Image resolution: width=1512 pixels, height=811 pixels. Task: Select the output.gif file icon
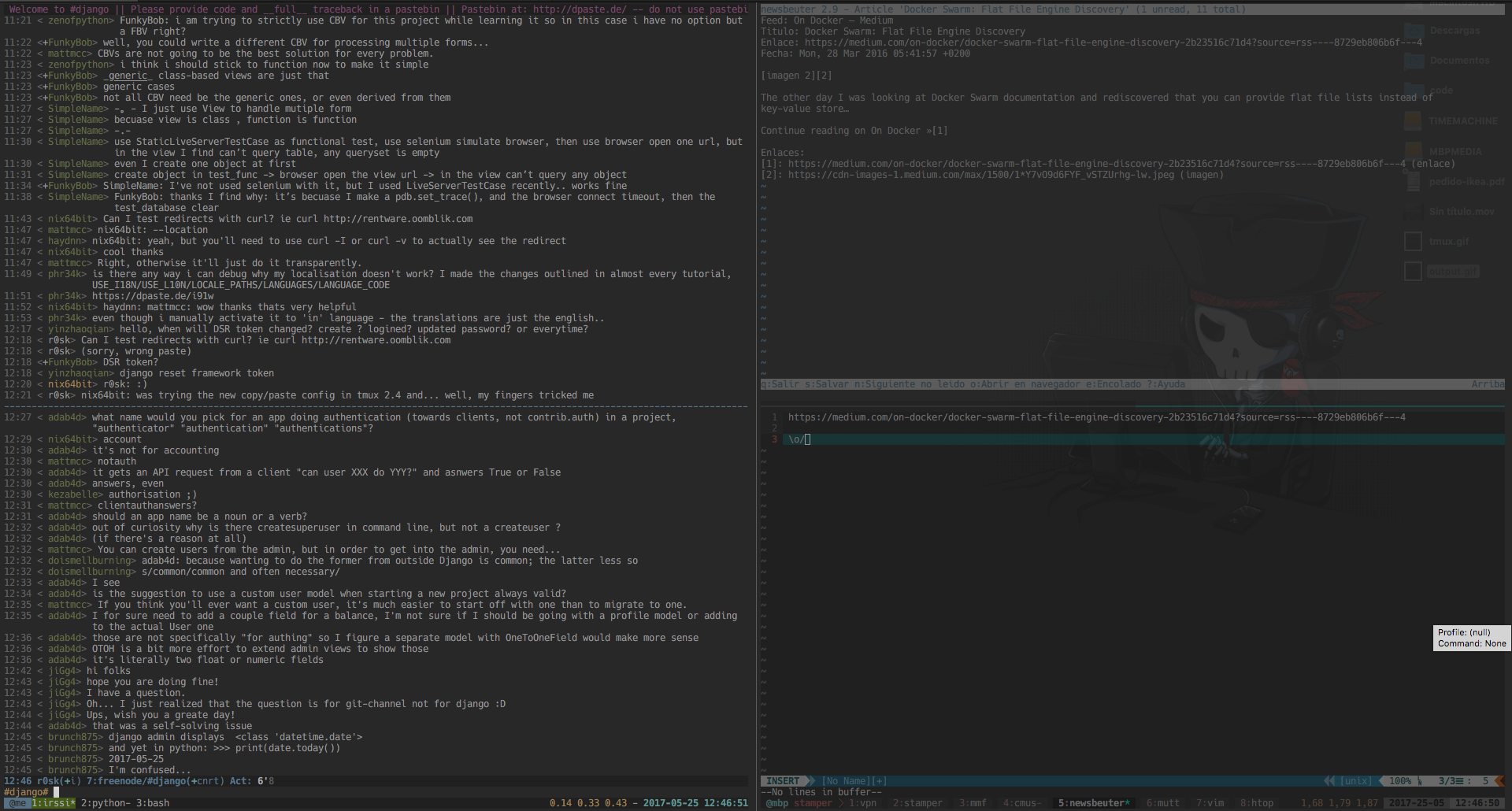pos(1414,272)
